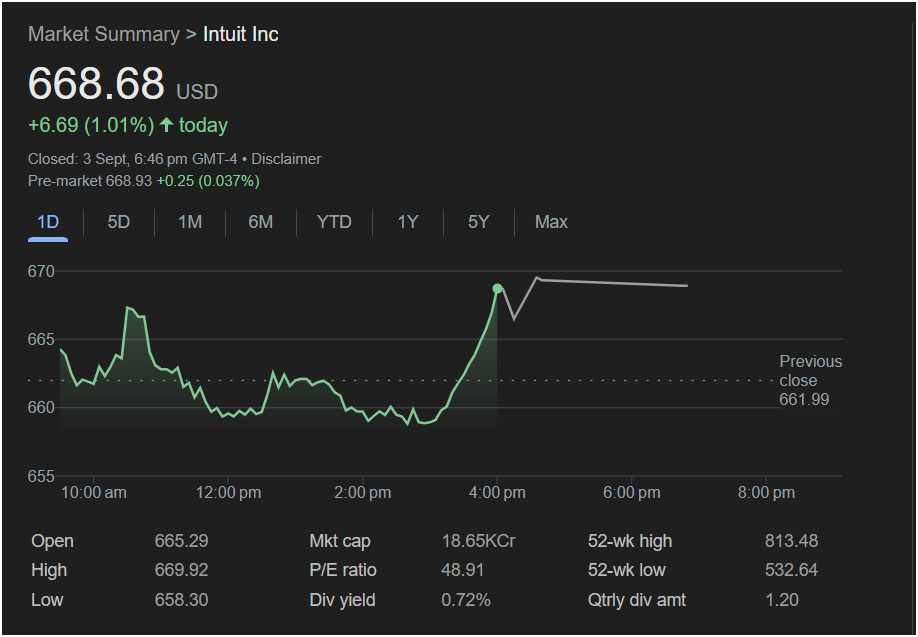Click the +6.69 (1.01%) change text
918x637 pixels.
[x=91, y=125]
